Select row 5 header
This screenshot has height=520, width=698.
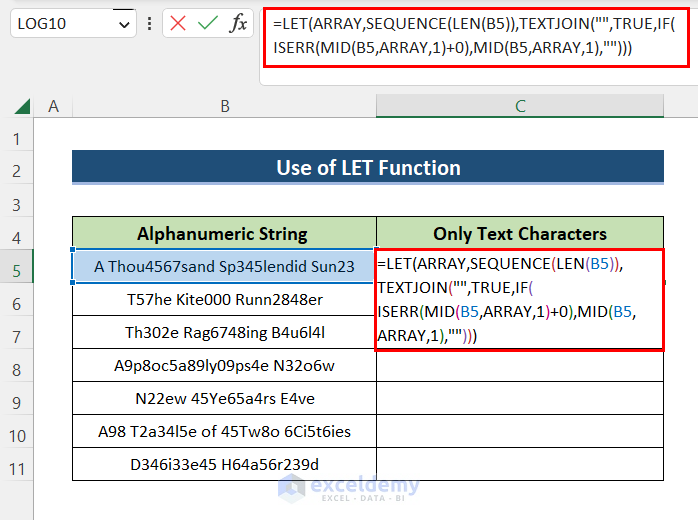tap(16, 268)
